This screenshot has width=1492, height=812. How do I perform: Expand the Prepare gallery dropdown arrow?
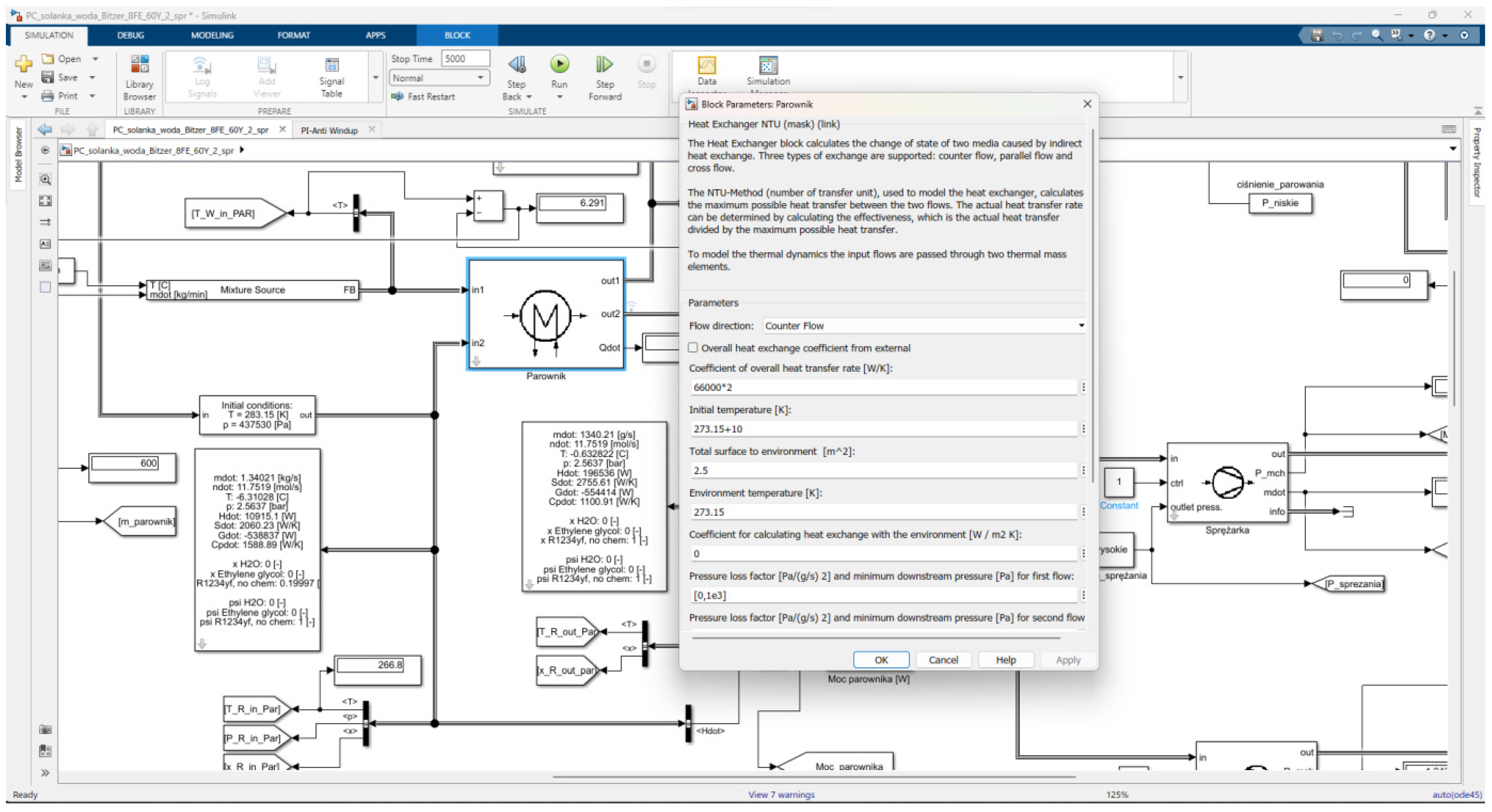(375, 77)
